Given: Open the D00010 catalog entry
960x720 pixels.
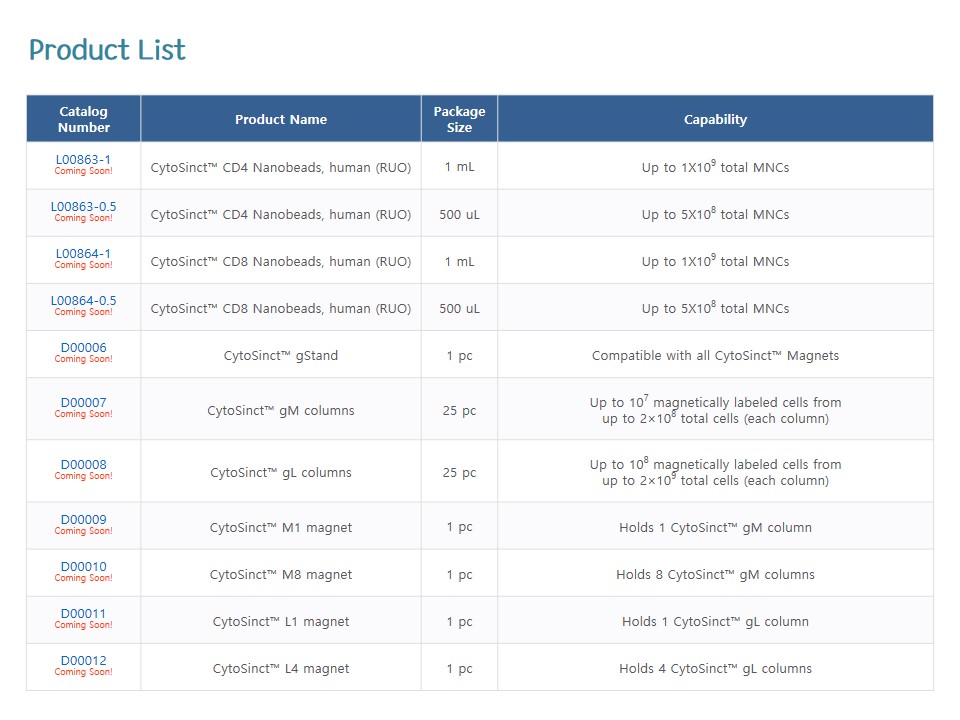Looking at the screenshot, I should coord(83,567).
